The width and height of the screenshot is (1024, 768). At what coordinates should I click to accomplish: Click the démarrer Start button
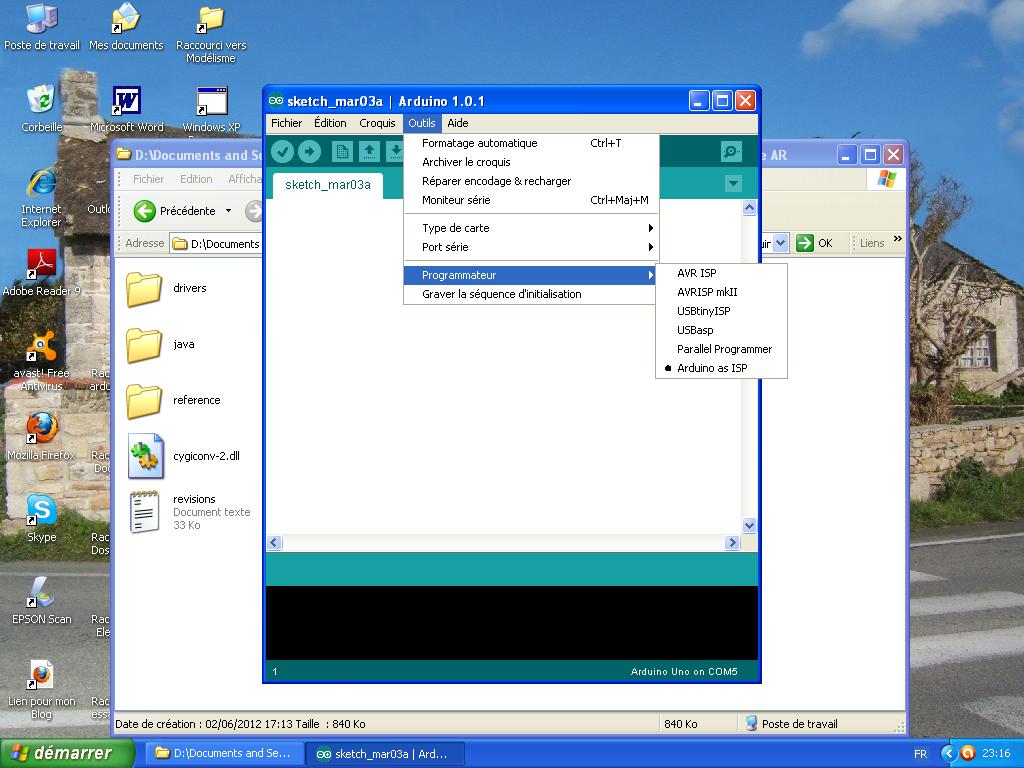(x=68, y=753)
